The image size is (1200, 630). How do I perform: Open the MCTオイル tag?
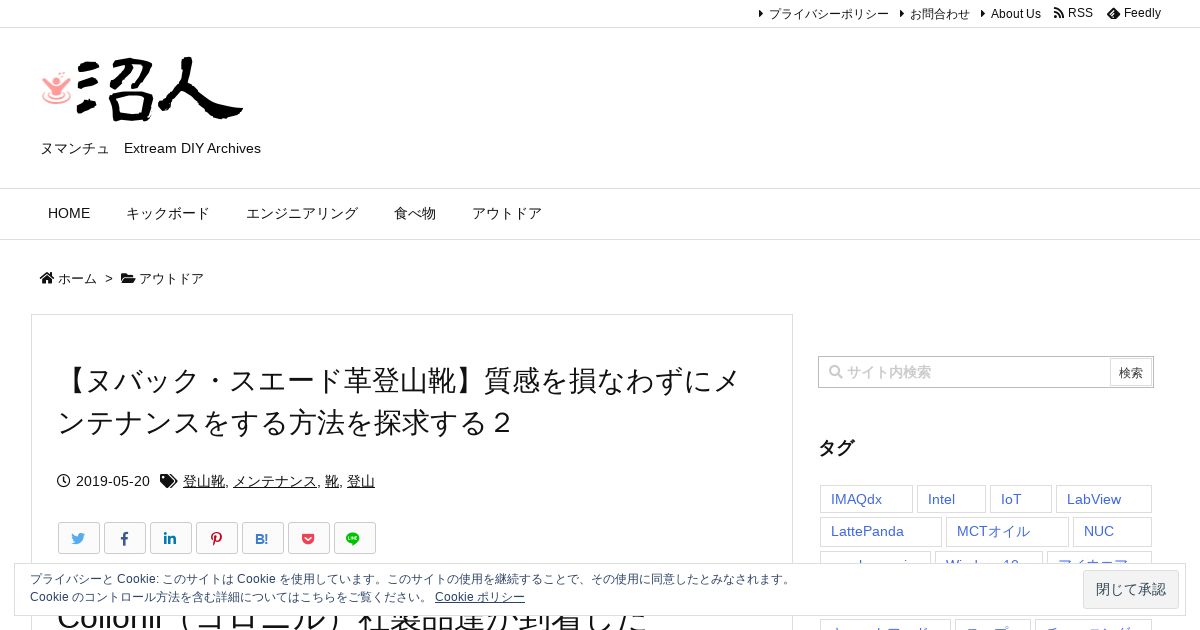(x=1007, y=532)
